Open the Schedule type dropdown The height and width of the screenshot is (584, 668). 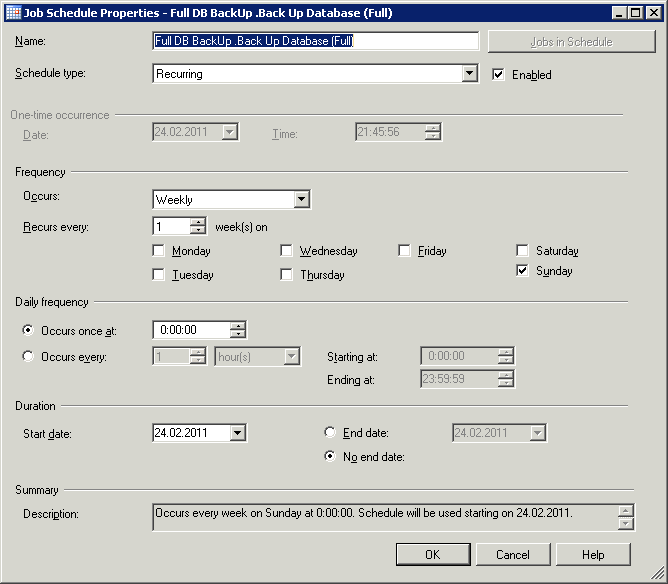coord(469,74)
